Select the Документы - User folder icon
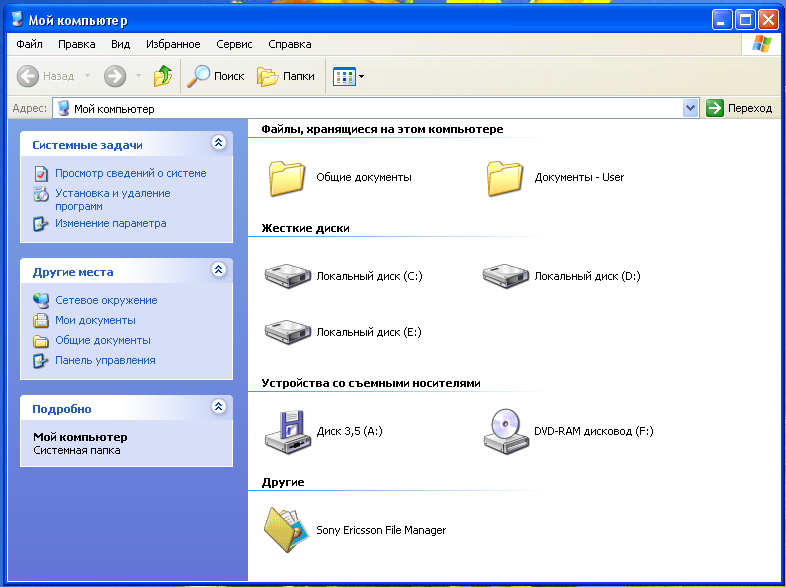Viewport: 786px width, 587px height. [505, 178]
